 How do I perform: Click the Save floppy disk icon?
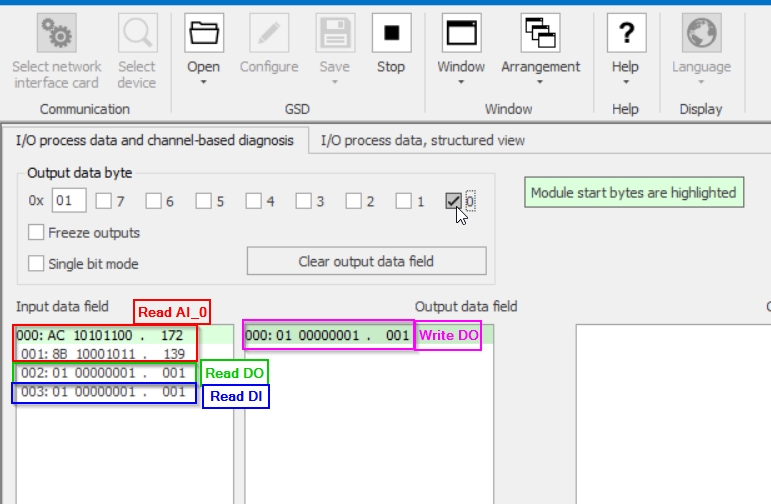(335, 33)
